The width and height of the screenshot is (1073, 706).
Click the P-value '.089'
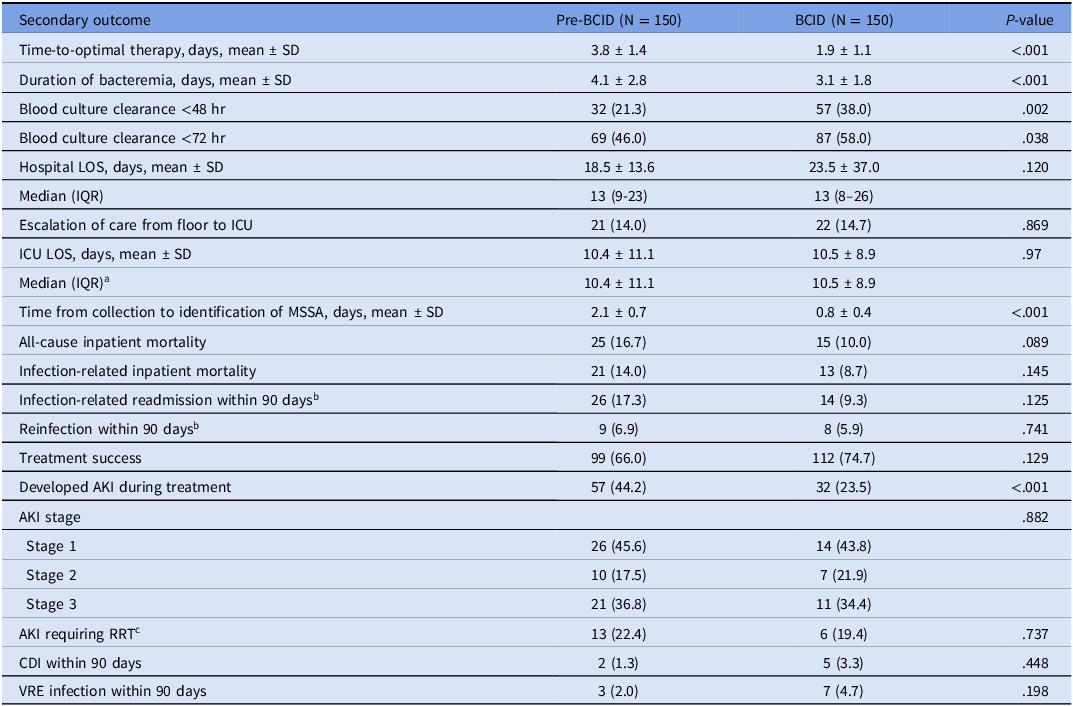pos(1036,341)
